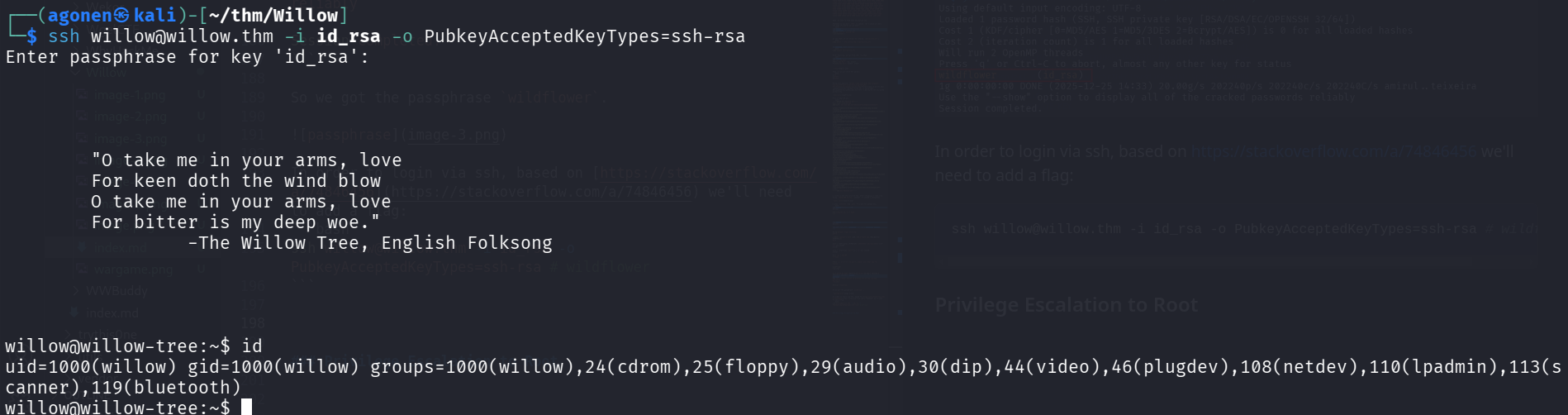This screenshot has height=415, width=1568.
Task: Click the Kali skull symbol in the prompt
Action: [121, 15]
